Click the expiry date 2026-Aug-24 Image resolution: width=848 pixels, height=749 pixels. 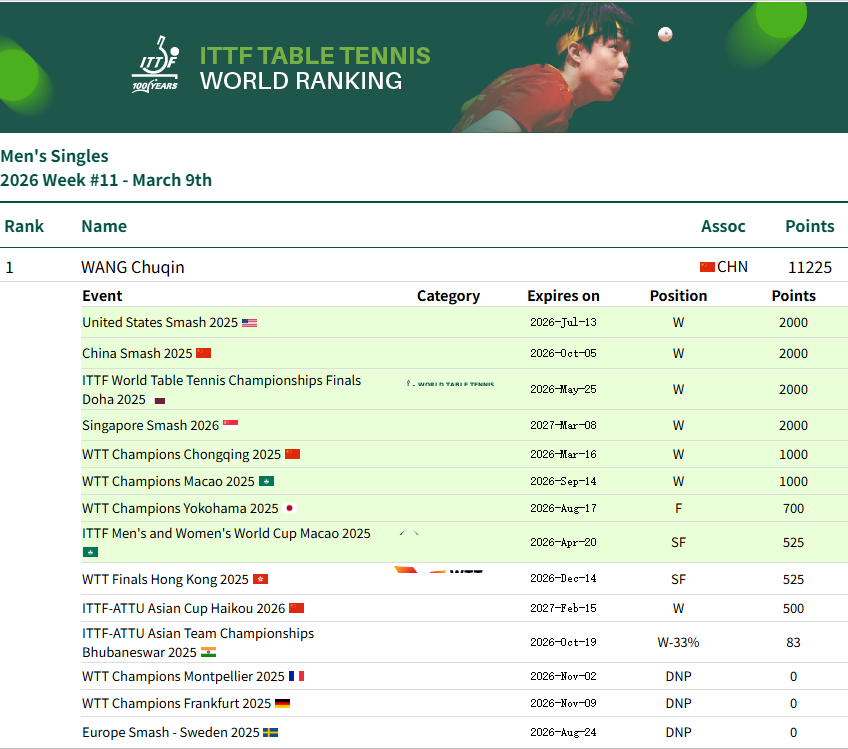click(563, 732)
